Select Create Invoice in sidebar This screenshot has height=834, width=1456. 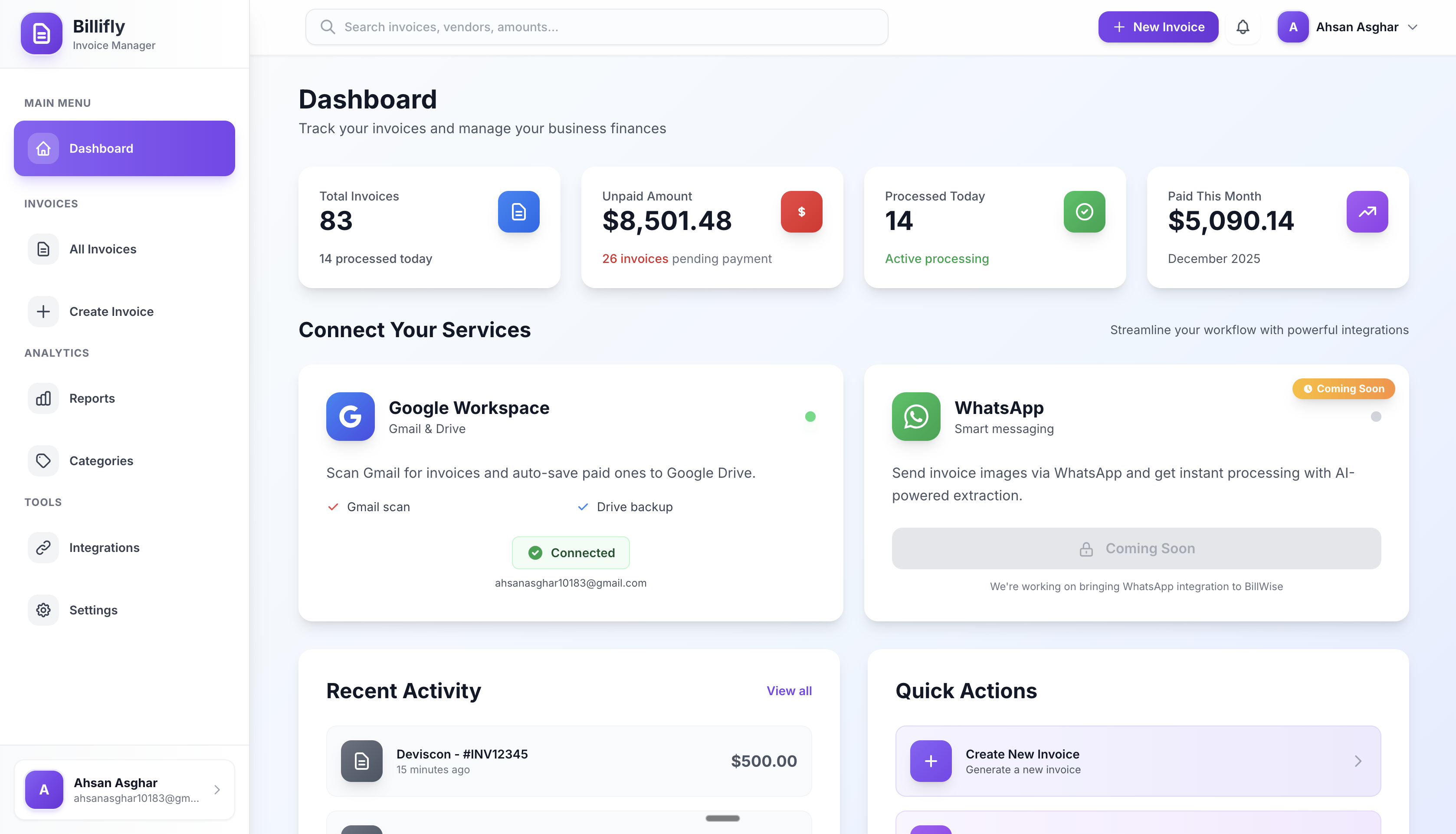tap(124, 312)
